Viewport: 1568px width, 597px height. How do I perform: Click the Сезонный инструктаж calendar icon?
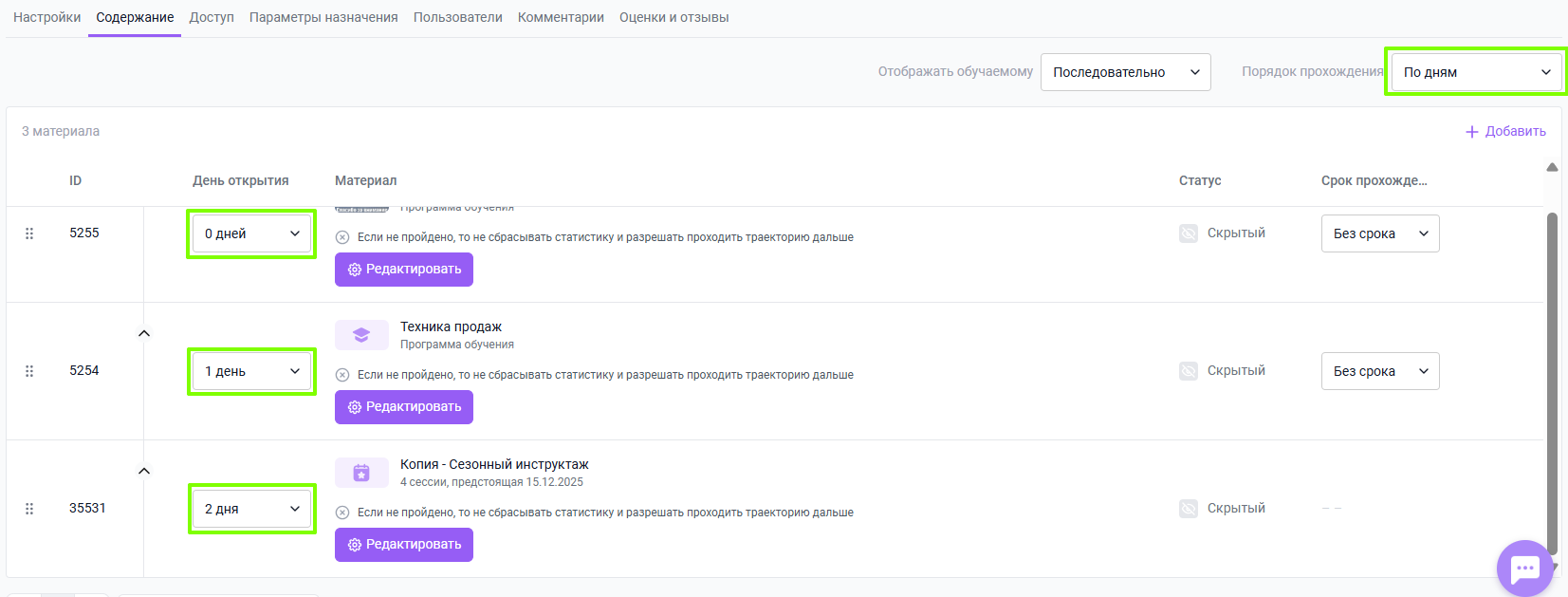[361, 473]
